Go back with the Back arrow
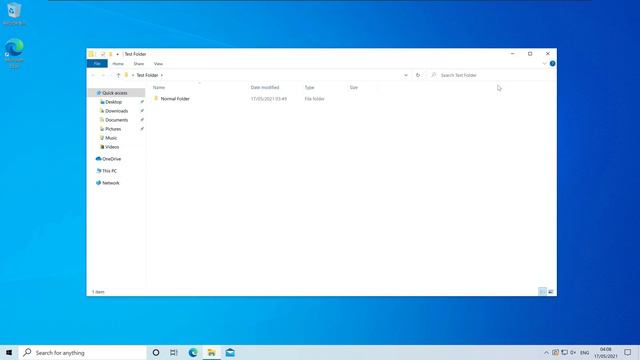Image resolution: width=640 pixels, height=360 pixels. coord(93,75)
